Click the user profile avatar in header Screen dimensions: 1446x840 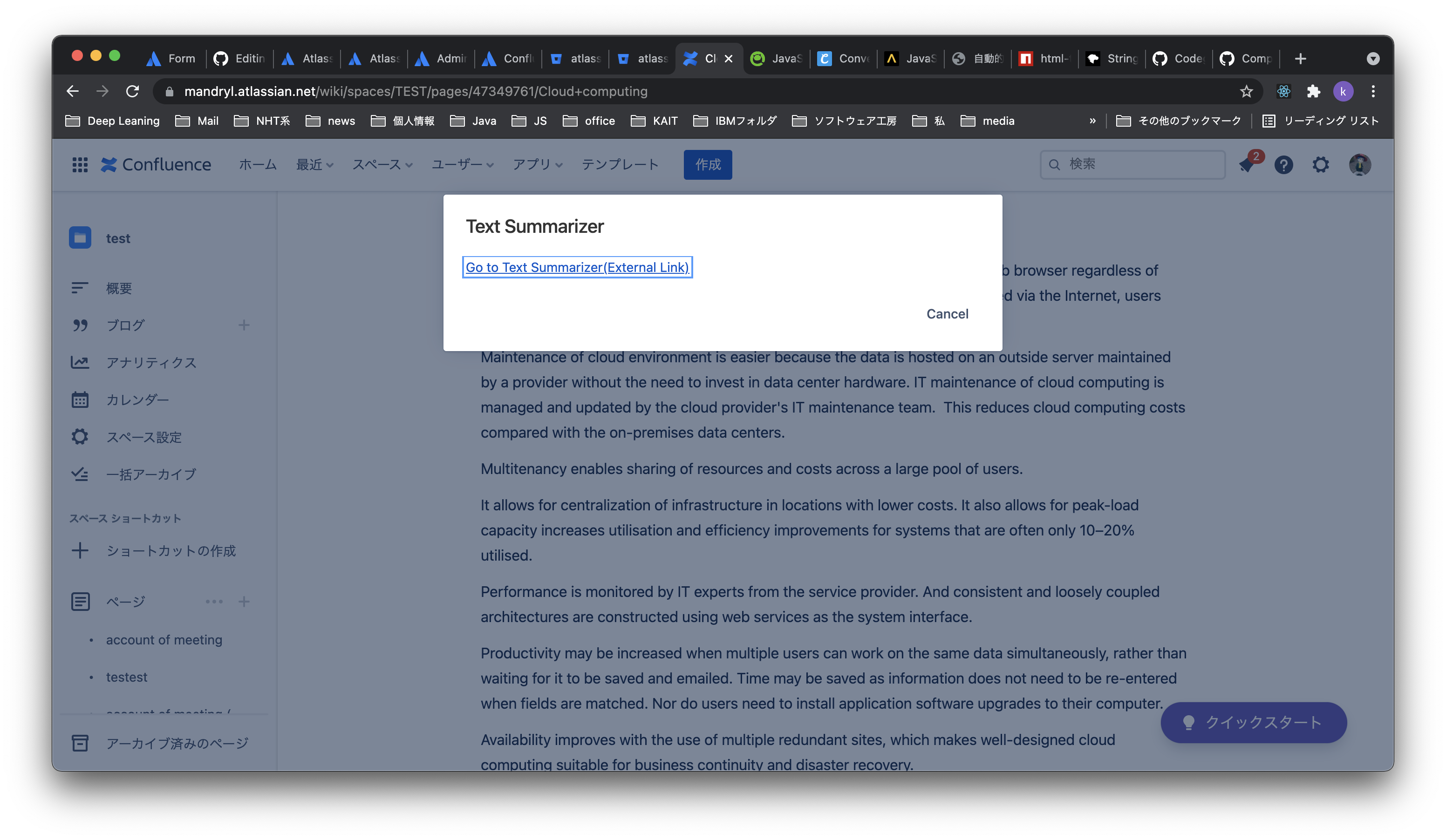(1359, 164)
